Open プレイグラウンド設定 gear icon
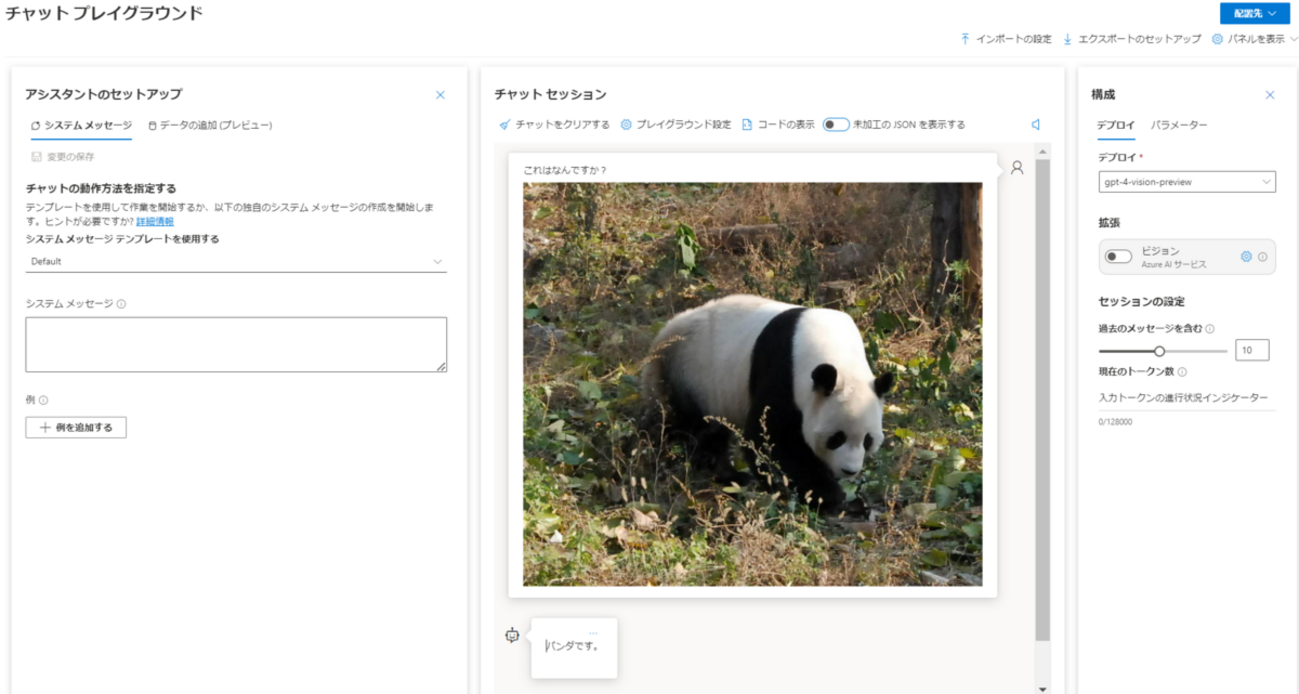Image resolution: width=1299 pixels, height=694 pixels. (626, 125)
